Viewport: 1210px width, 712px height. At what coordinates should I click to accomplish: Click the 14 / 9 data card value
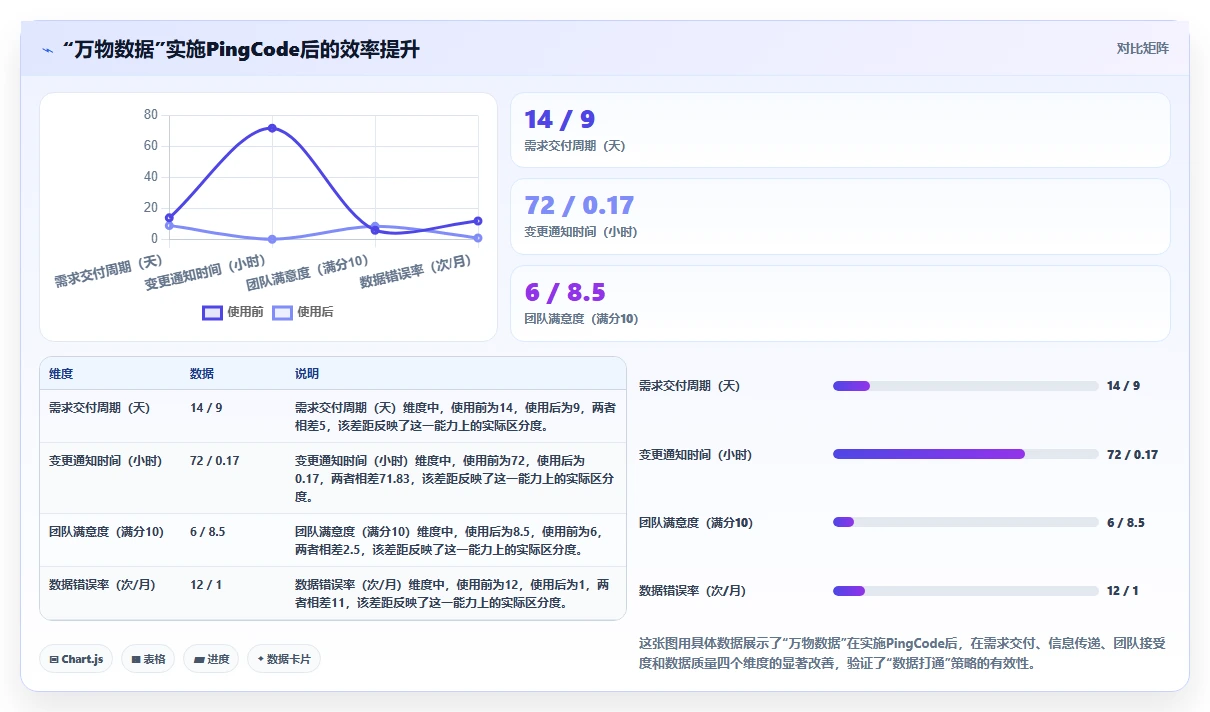(559, 120)
